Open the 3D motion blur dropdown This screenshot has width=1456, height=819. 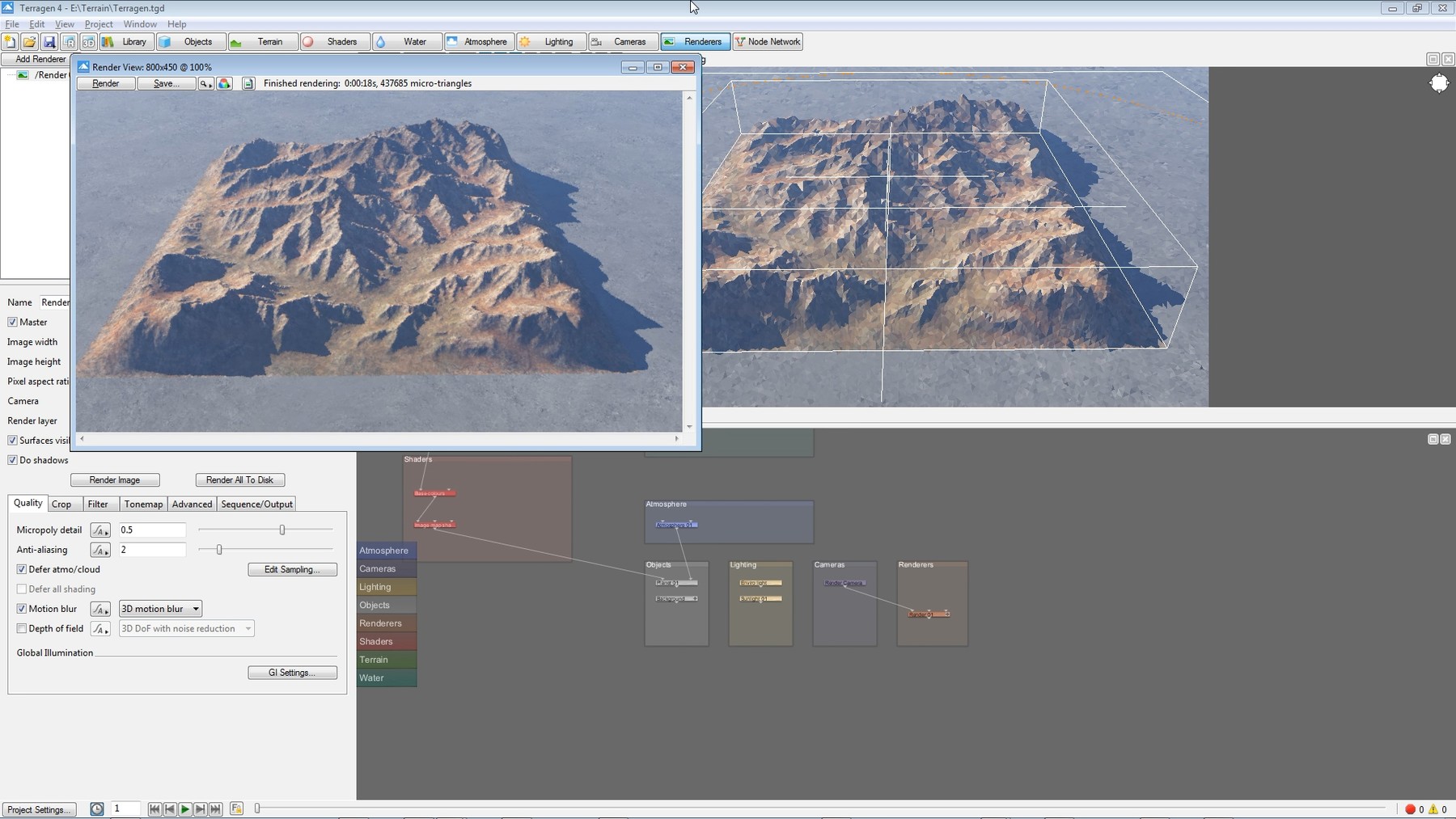[160, 608]
